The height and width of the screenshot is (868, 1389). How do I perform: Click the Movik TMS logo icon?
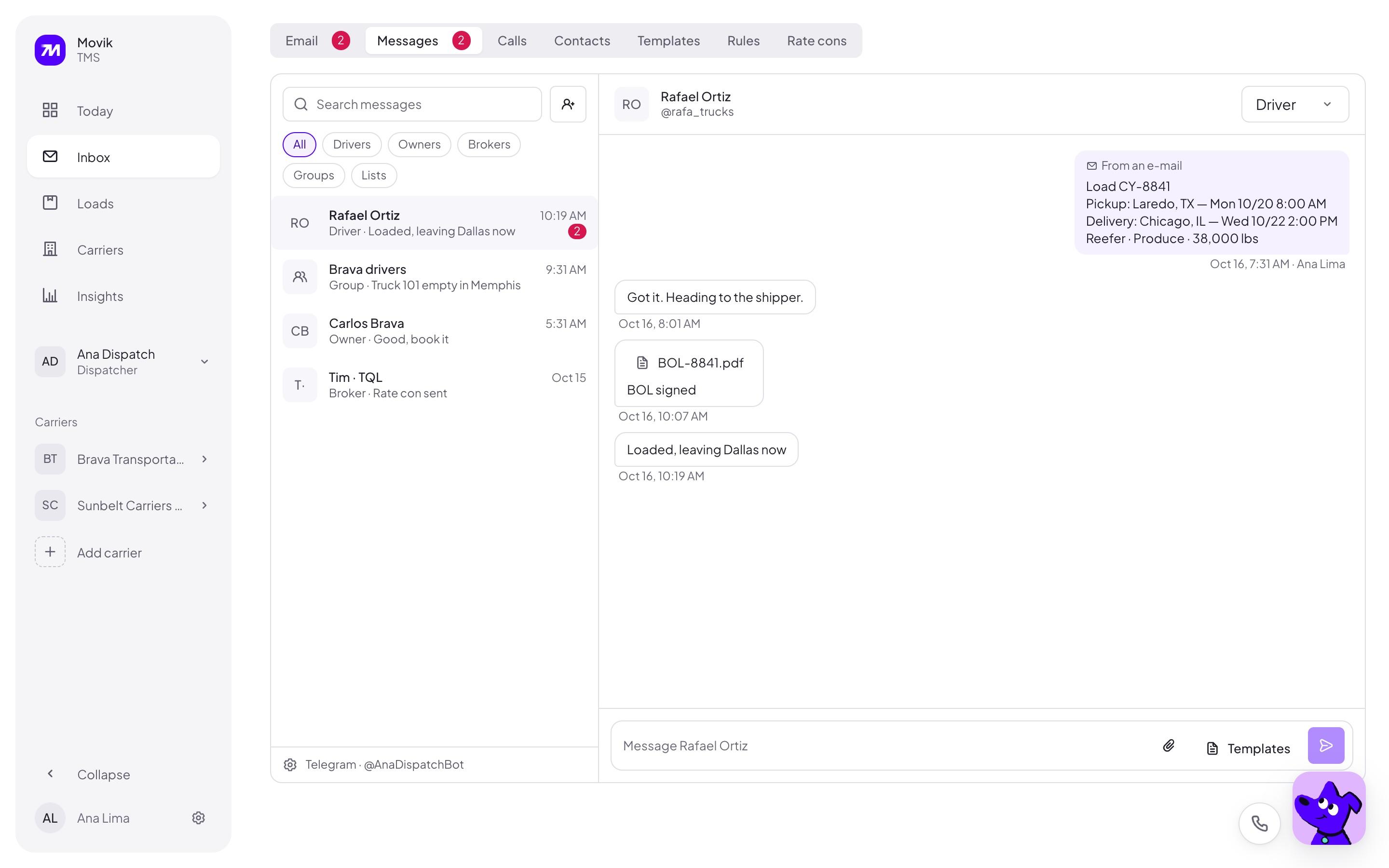[50, 50]
